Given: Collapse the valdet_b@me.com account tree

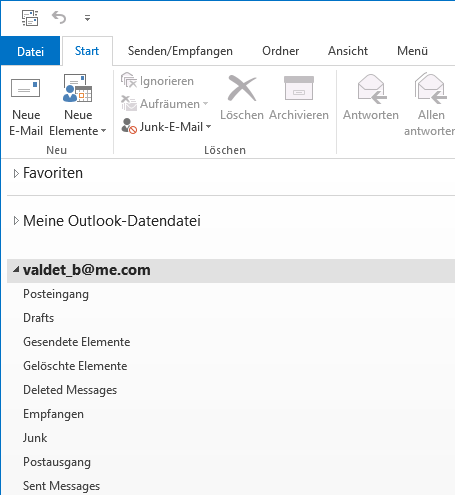Looking at the screenshot, I should [16, 270].
